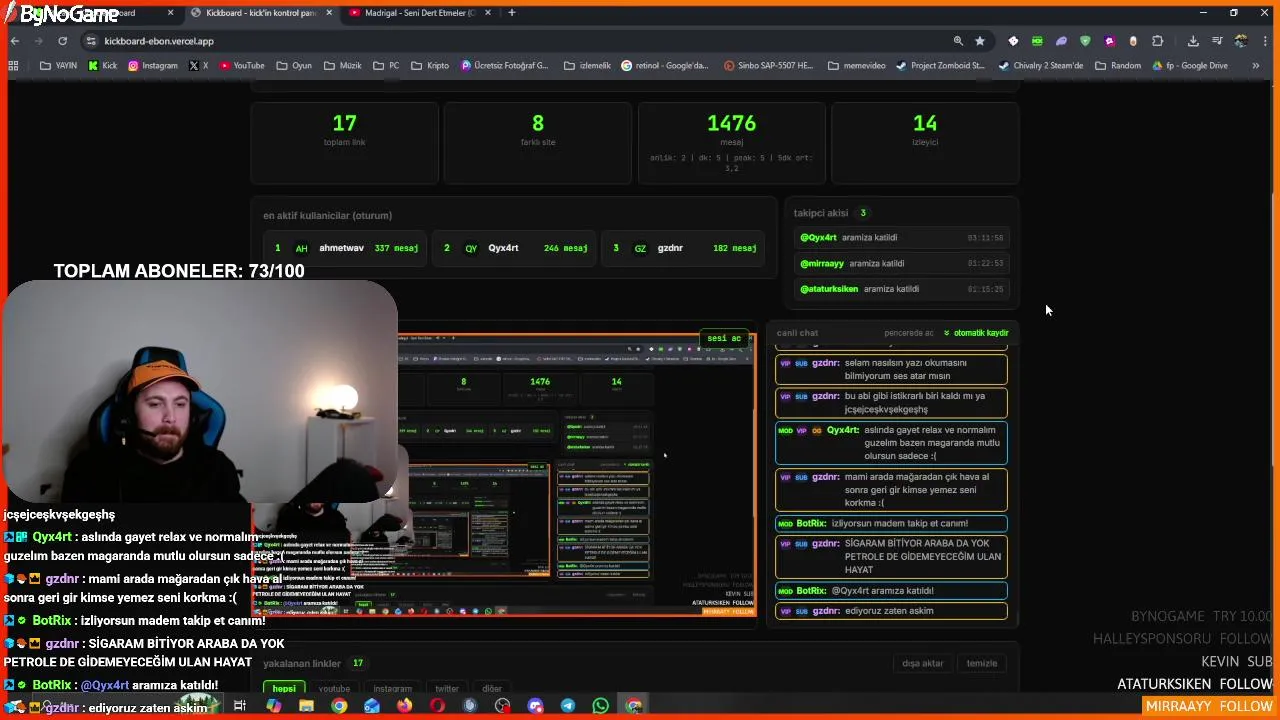Open Firefox from the taskbar
Screen dimensions: 1280x720
(x=404, y=706)
